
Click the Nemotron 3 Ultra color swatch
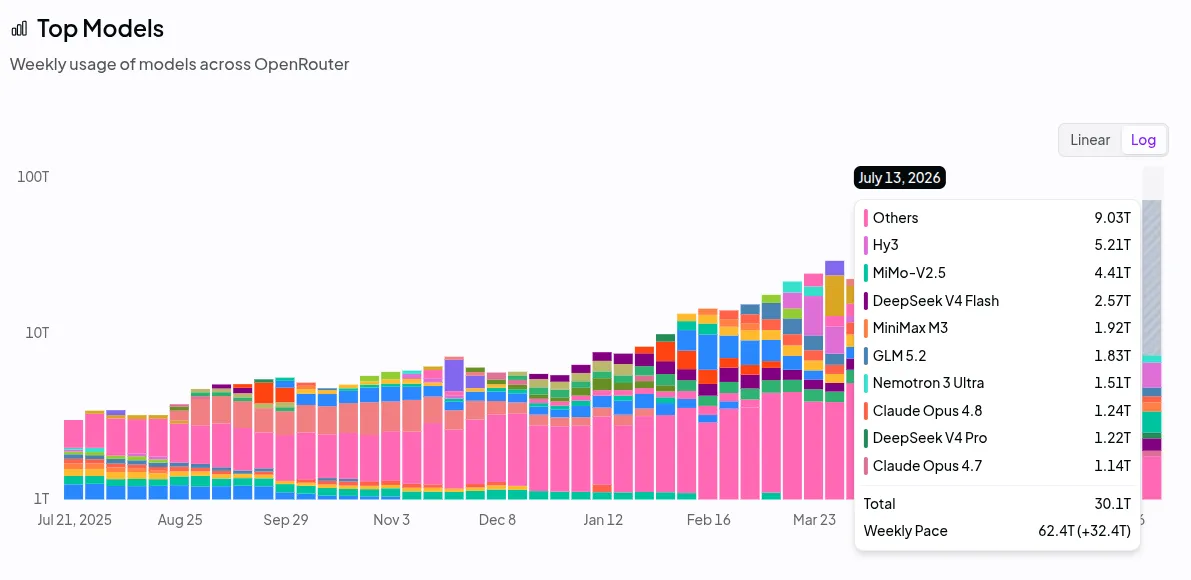[x=866, y=383]
